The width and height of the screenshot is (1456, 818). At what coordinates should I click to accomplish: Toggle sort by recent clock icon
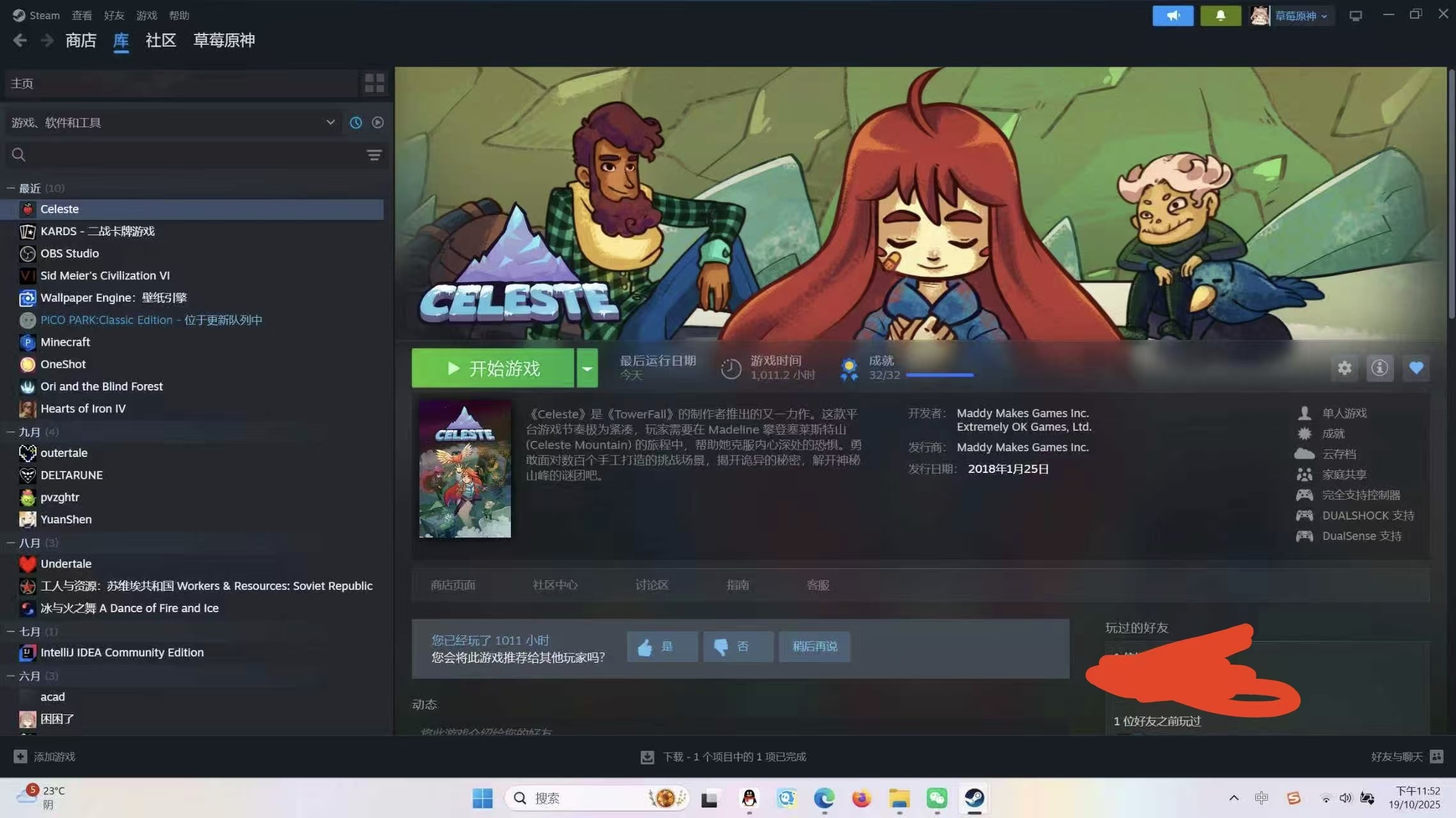(356, 122)
